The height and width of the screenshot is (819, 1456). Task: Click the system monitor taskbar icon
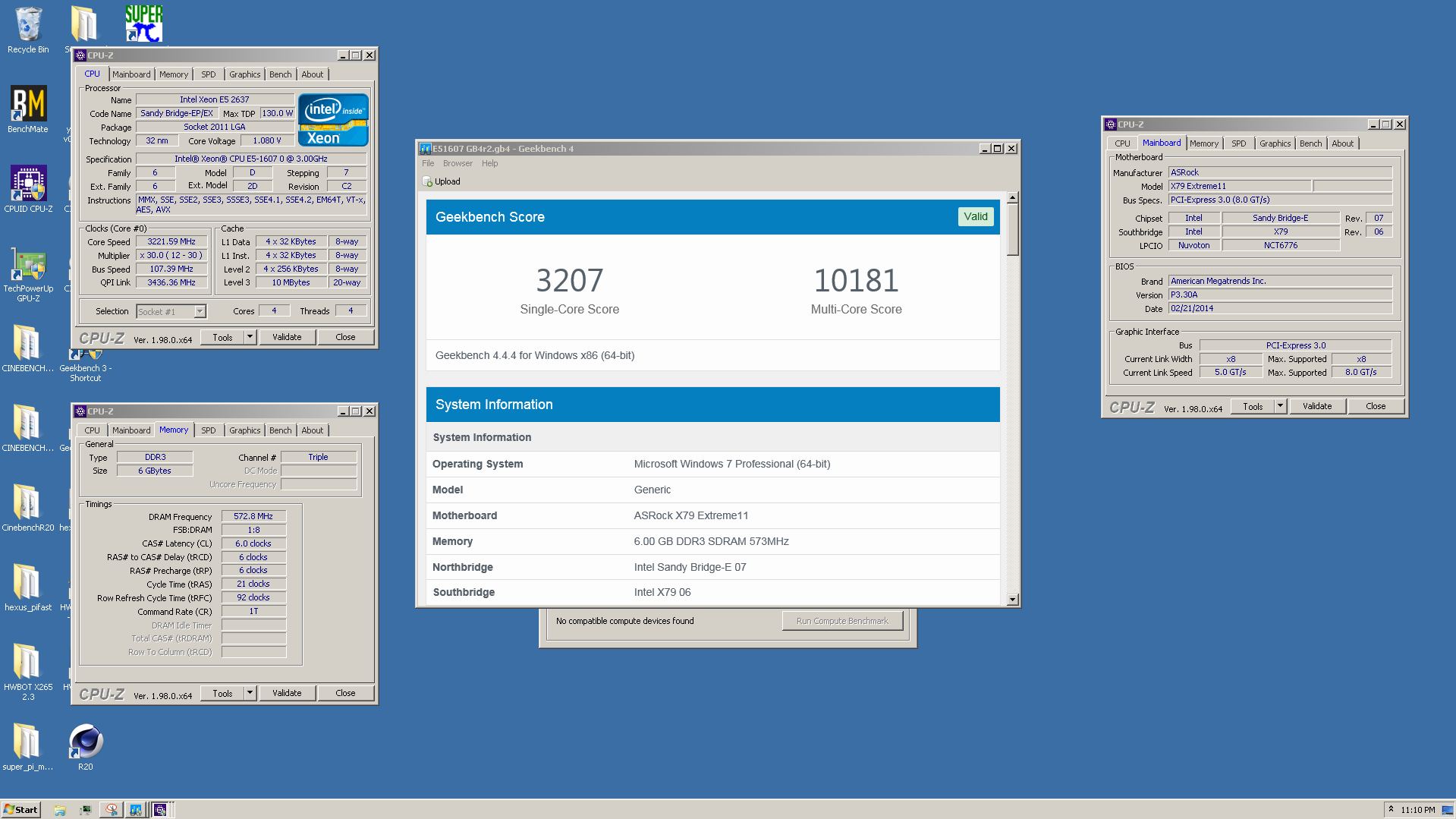pos(85,810)
